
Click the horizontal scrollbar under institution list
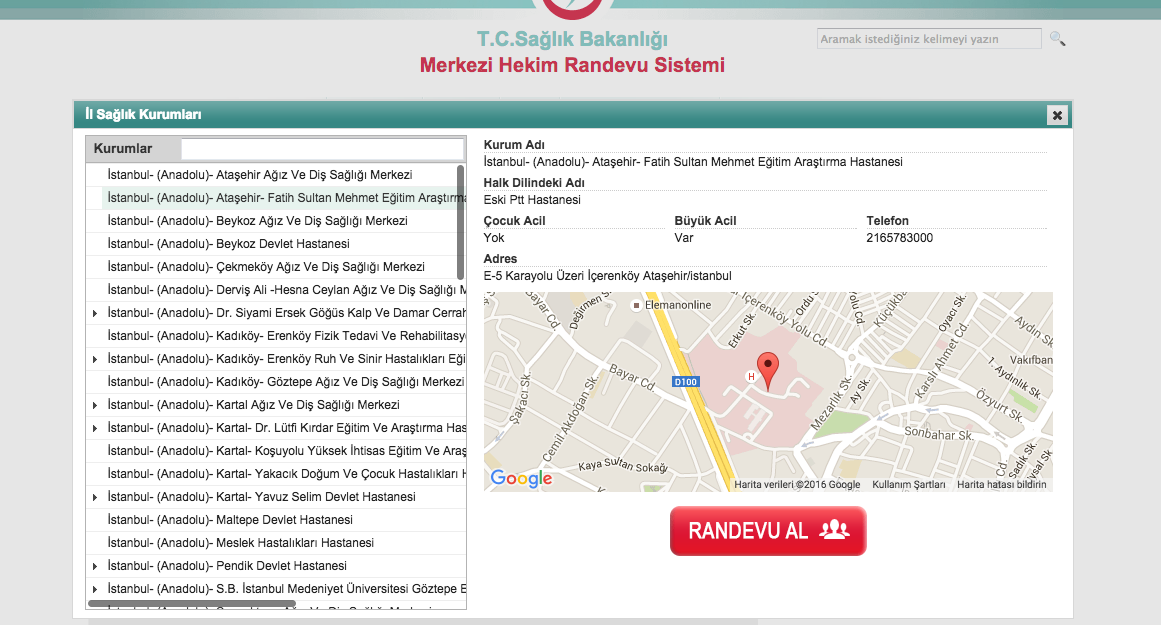tap(192, 604)
